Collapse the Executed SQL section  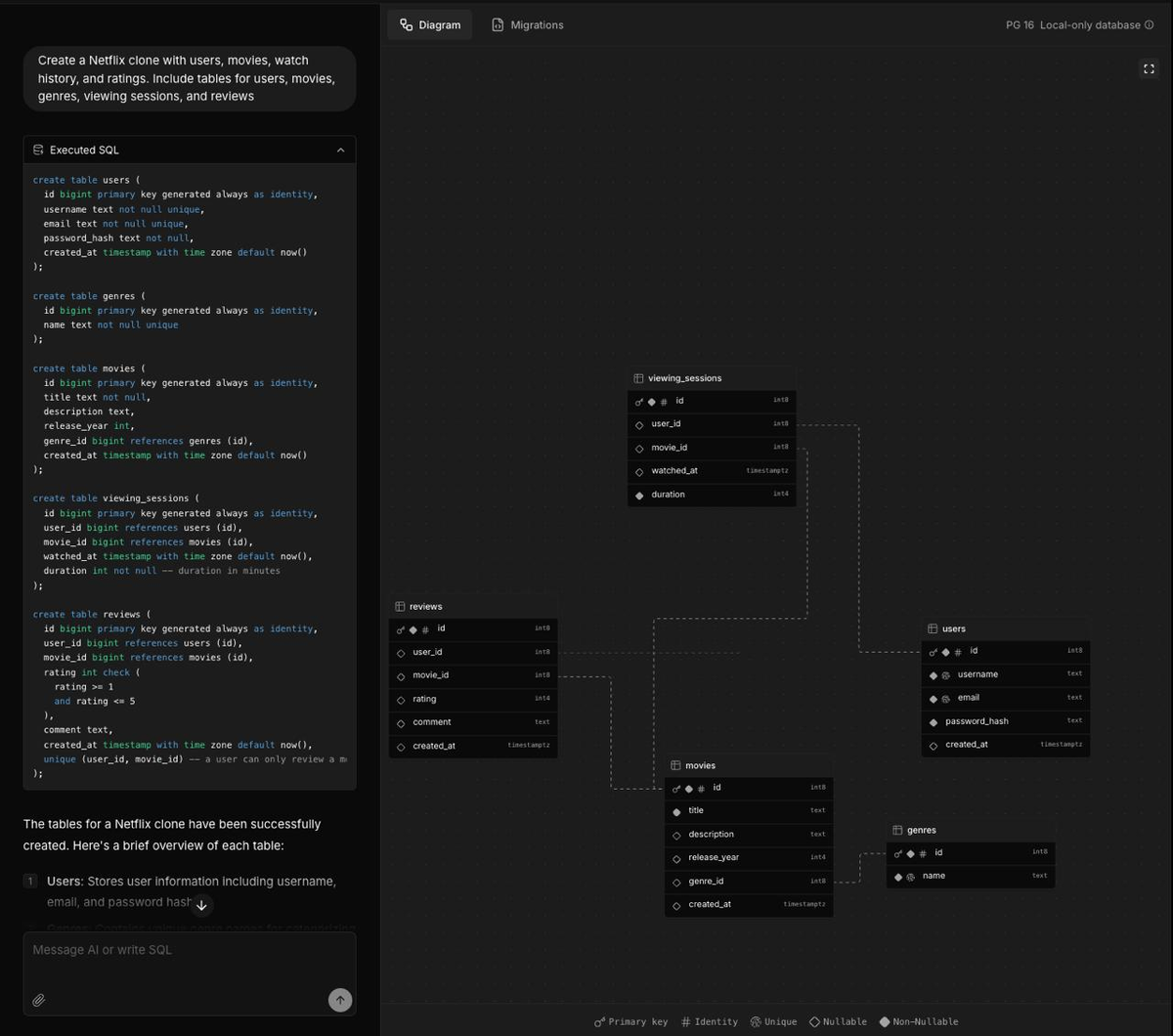tap(340, 150)
